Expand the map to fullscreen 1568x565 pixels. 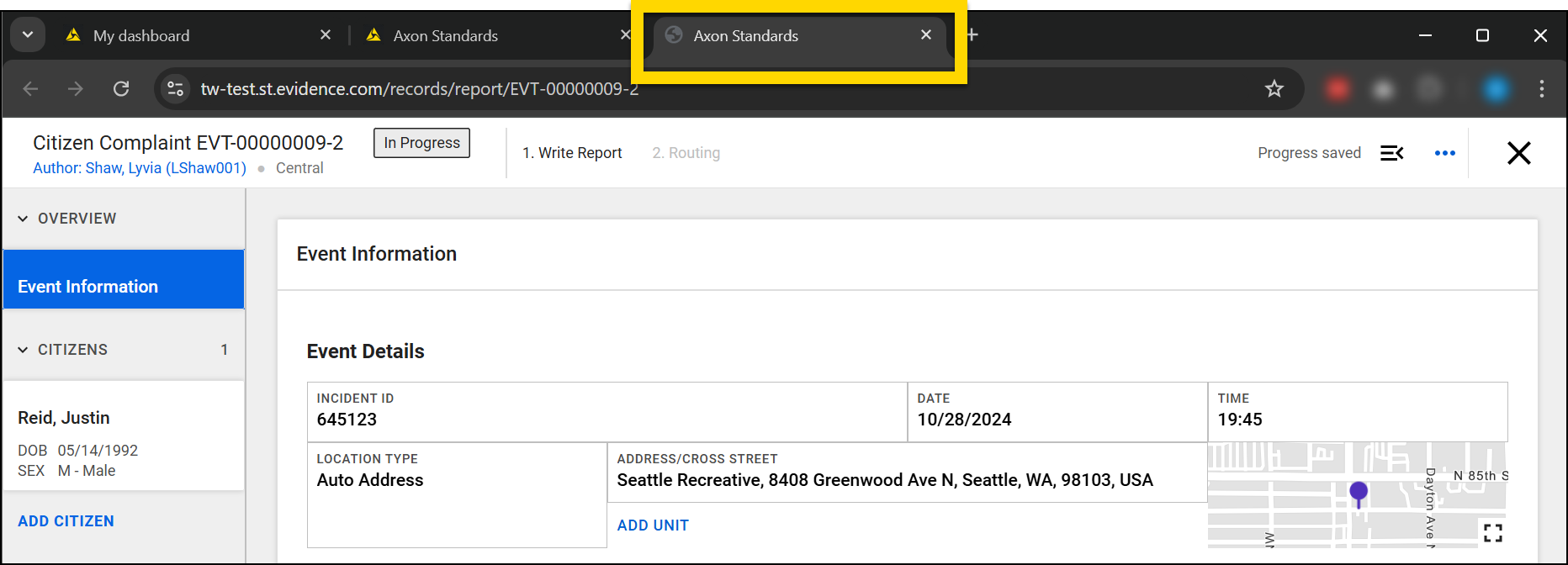point(1492,532)
